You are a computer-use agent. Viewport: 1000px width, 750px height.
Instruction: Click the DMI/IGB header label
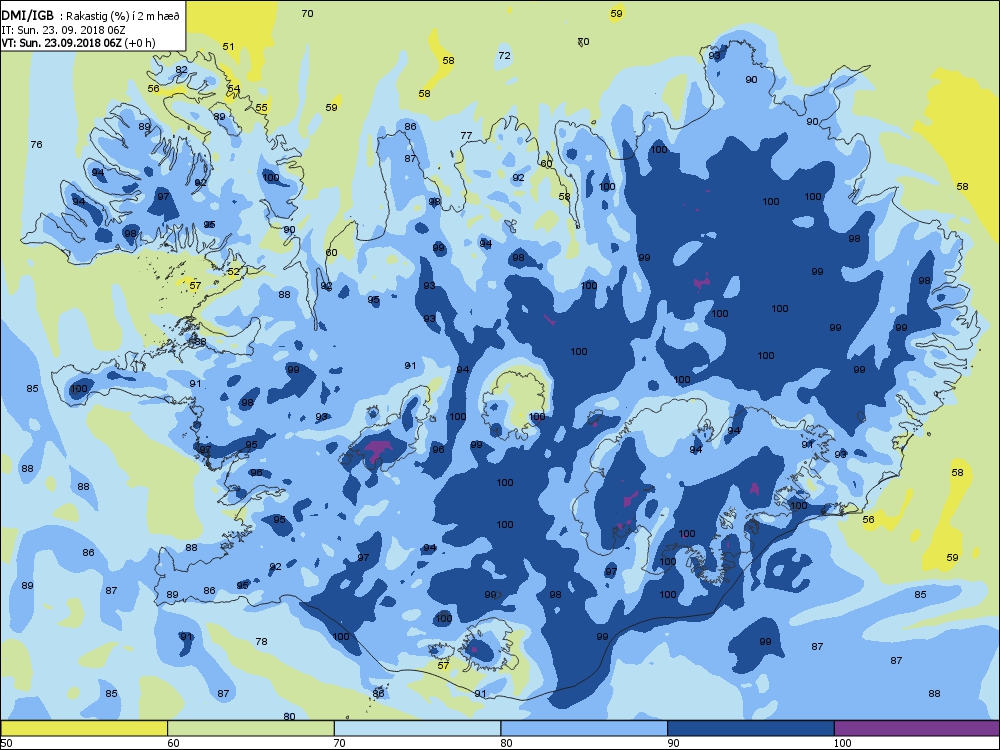(x=28, y=16)
